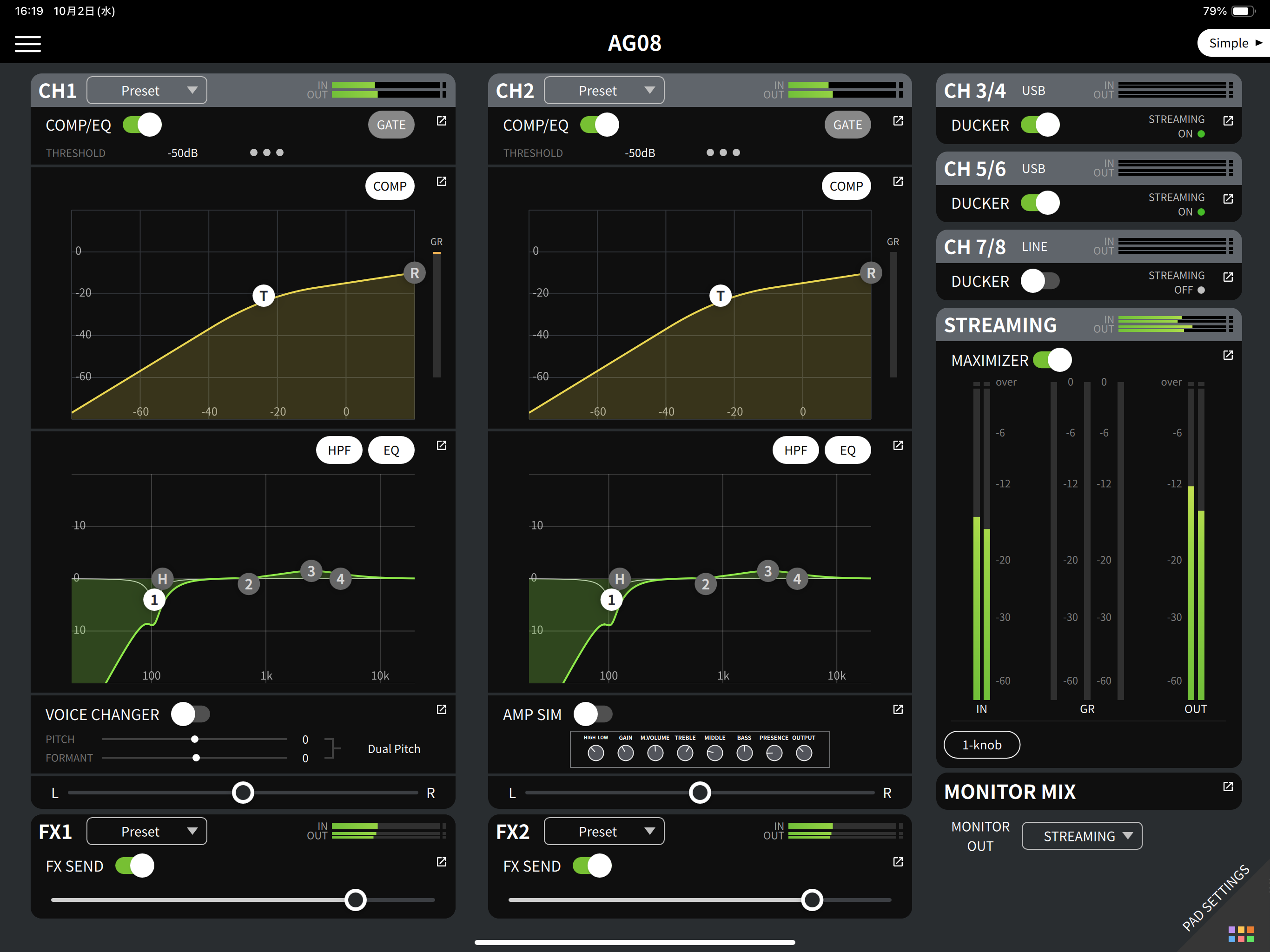Open the hamburger menu

[x=27, y=44]
